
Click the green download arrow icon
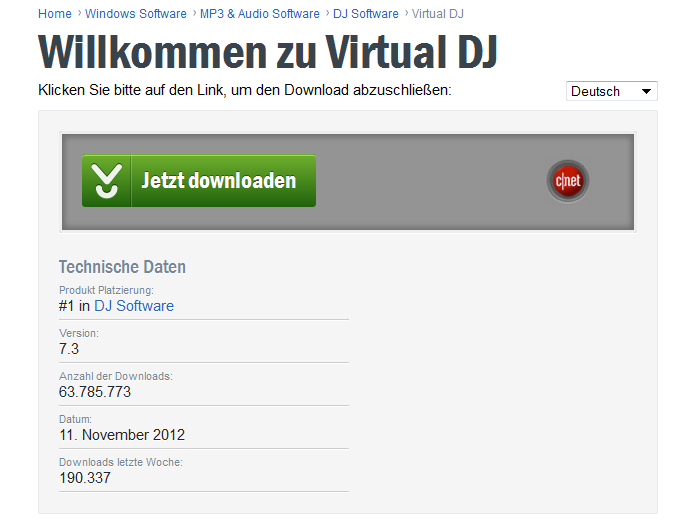pyautogui.click(x=106, y=181)
